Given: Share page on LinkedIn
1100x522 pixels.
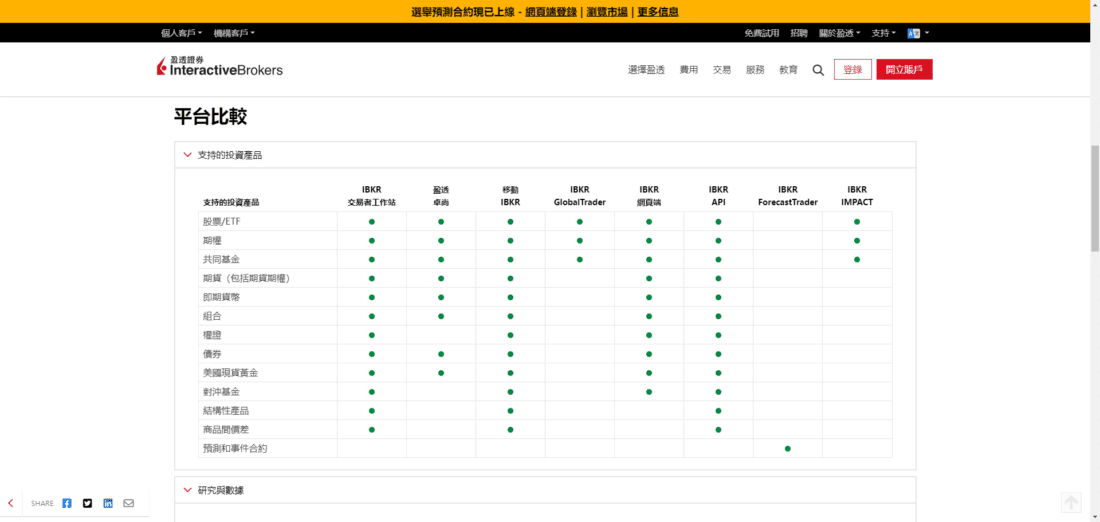Looking at the screenshot, I should pos(108,503).
